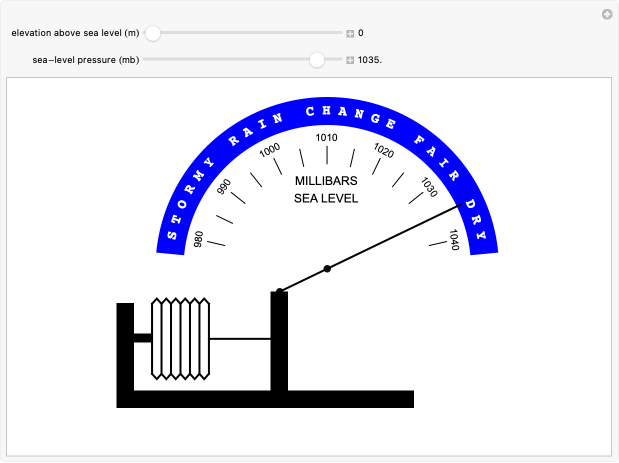The image size is (619, 463).
Task: Click the 'sea-level pressure (mb)' label
Action: click(x=86, y=60)
